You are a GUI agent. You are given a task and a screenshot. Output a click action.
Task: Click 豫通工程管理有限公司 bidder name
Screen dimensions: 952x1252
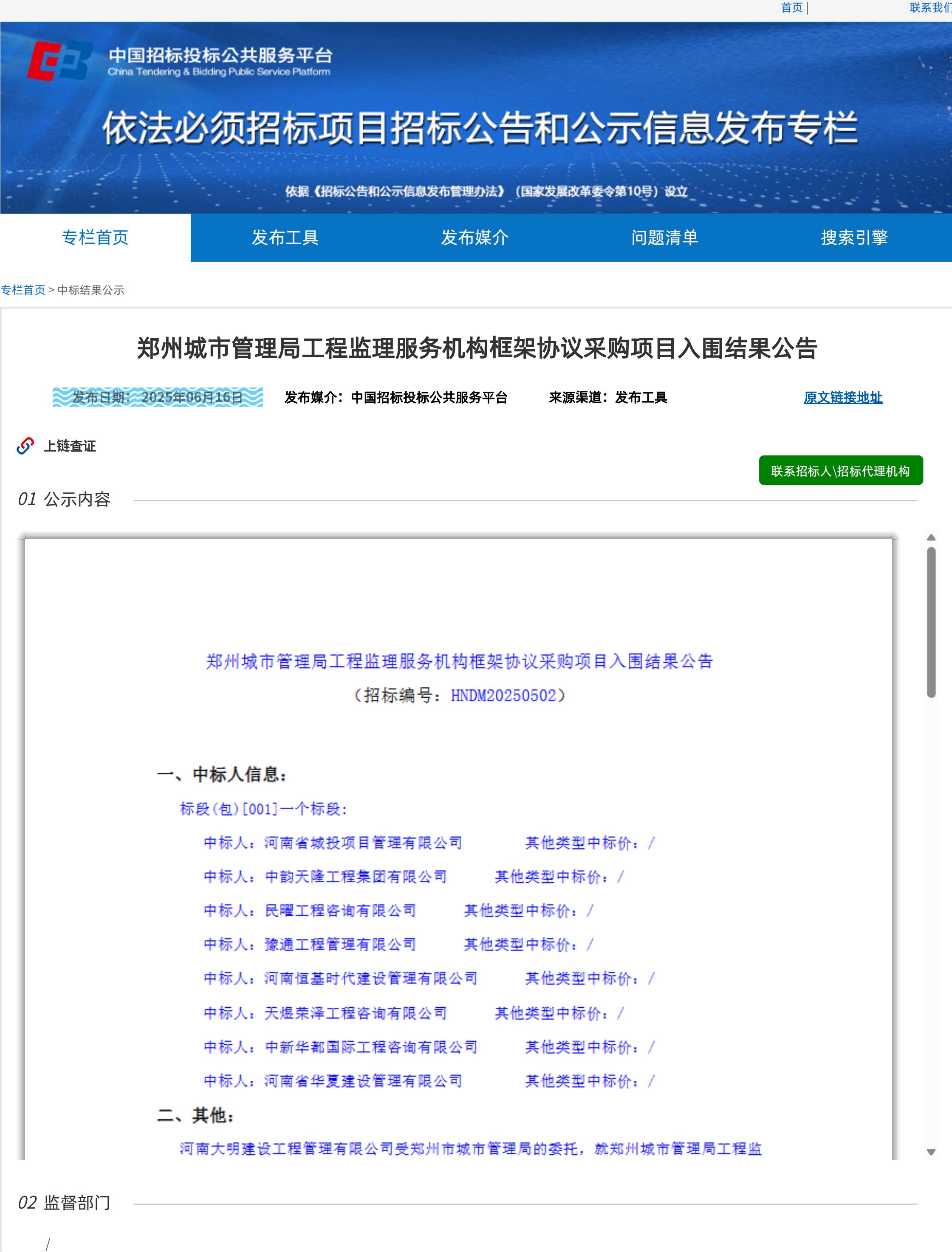341,944
